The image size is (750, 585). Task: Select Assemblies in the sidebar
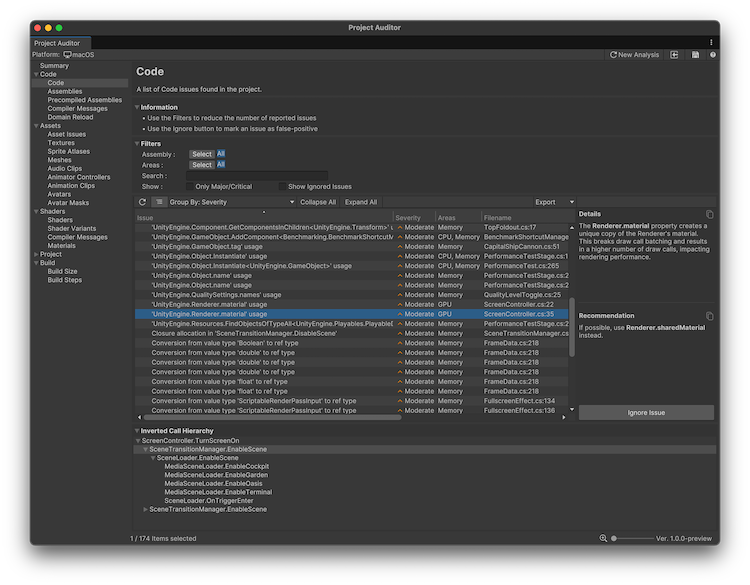coord(64,91)
